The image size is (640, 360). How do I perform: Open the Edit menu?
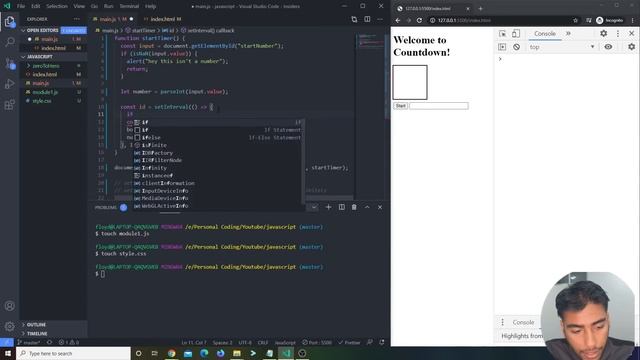click(x=36, y=6)
